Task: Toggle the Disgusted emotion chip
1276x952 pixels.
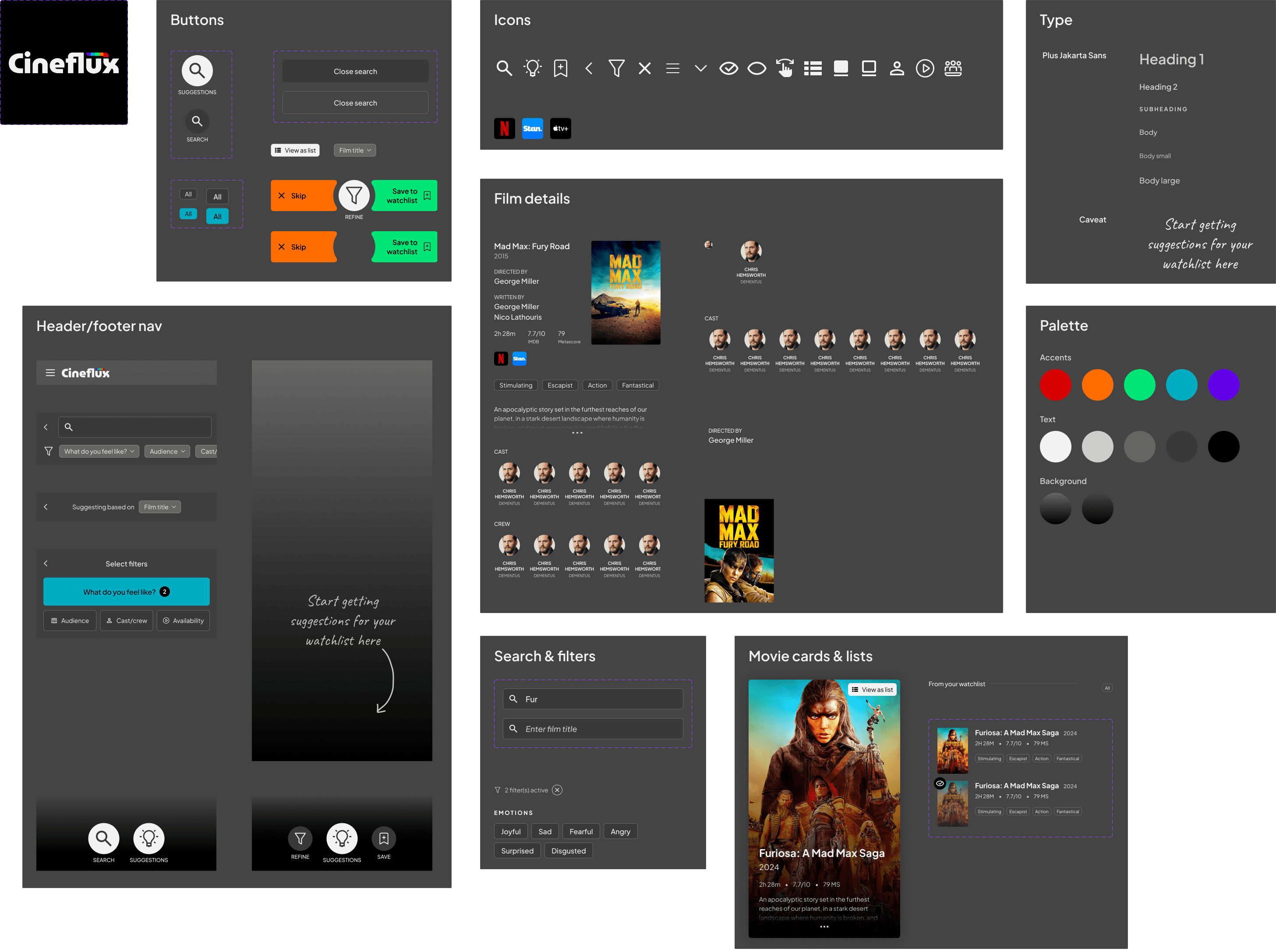Action: tap(568, 850)
